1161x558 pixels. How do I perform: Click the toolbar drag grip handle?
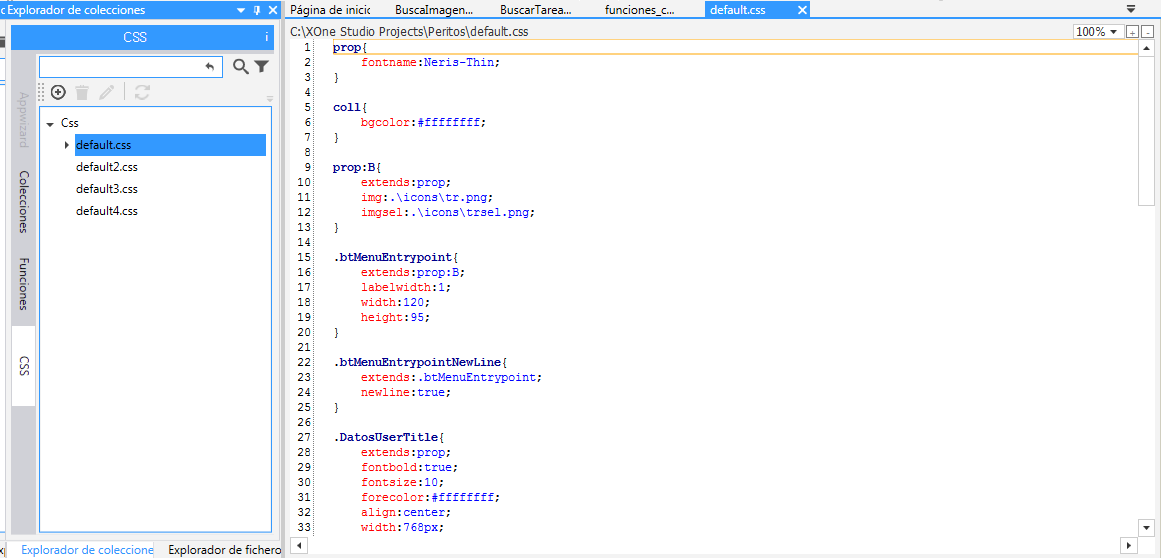tap(41, 92)
